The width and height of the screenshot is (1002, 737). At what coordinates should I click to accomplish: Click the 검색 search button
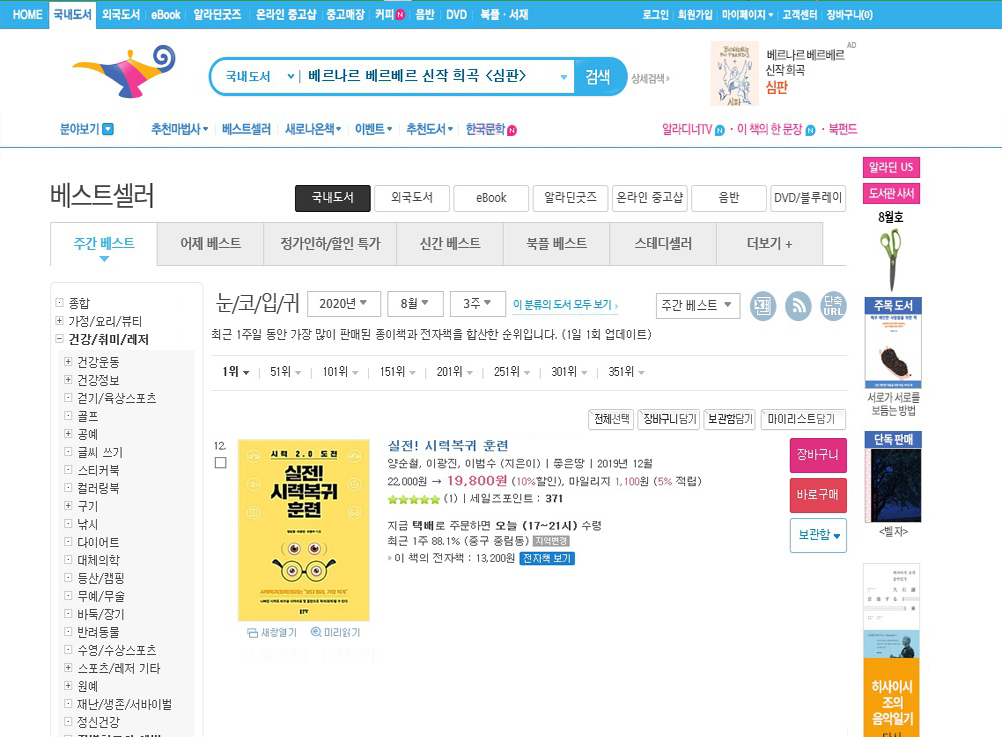tap(597, 77)
